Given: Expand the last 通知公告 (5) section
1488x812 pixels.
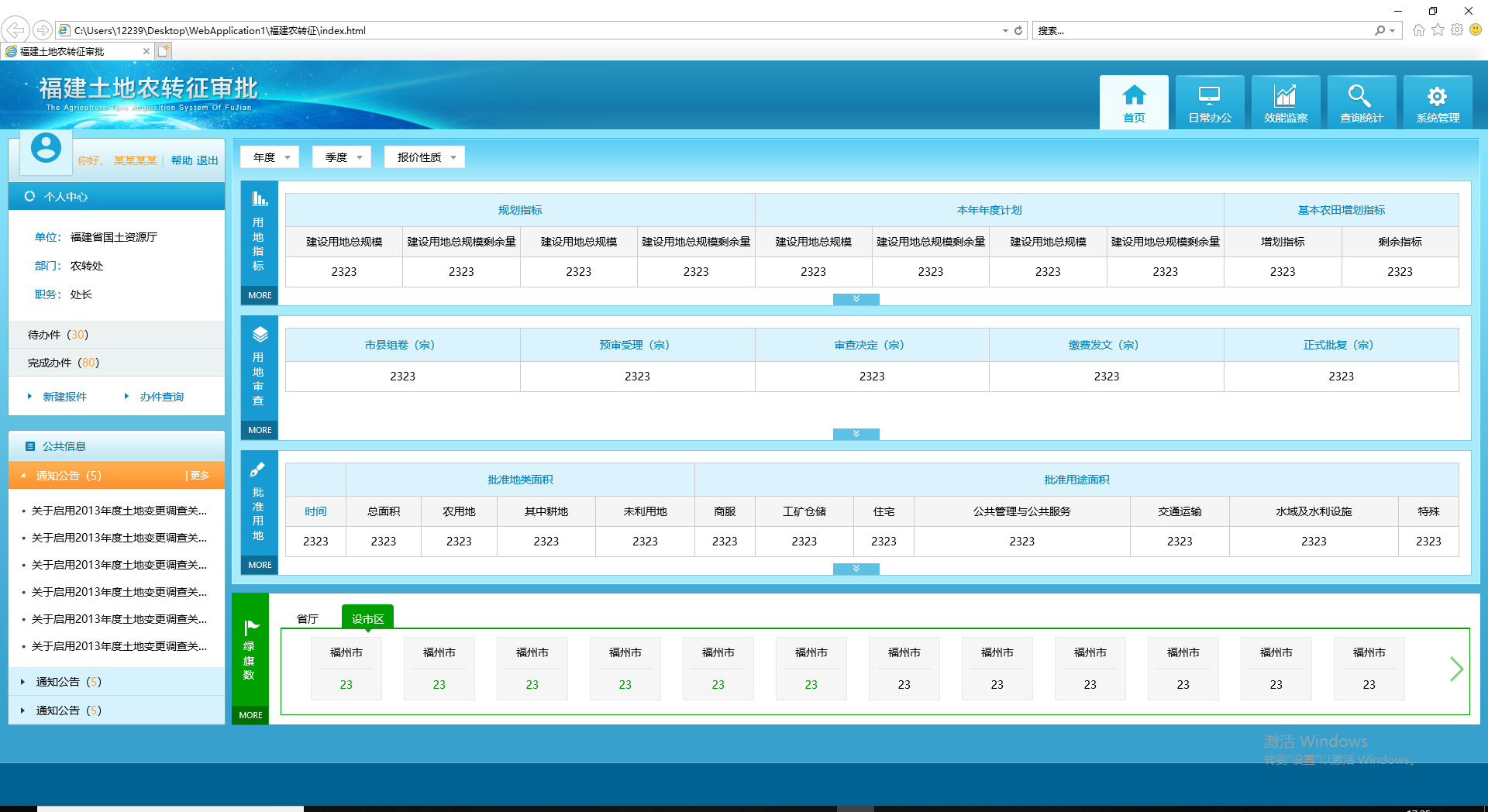Looking at the screenshot, I should pos(116,710).
